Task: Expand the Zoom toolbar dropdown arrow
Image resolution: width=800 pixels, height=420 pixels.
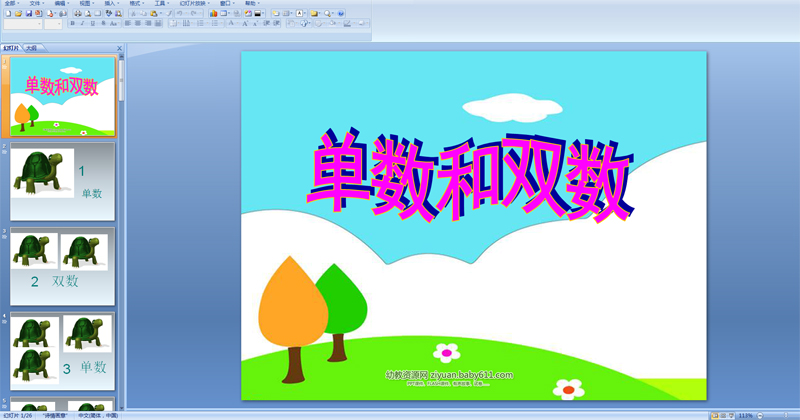Action: coord(333,13)
